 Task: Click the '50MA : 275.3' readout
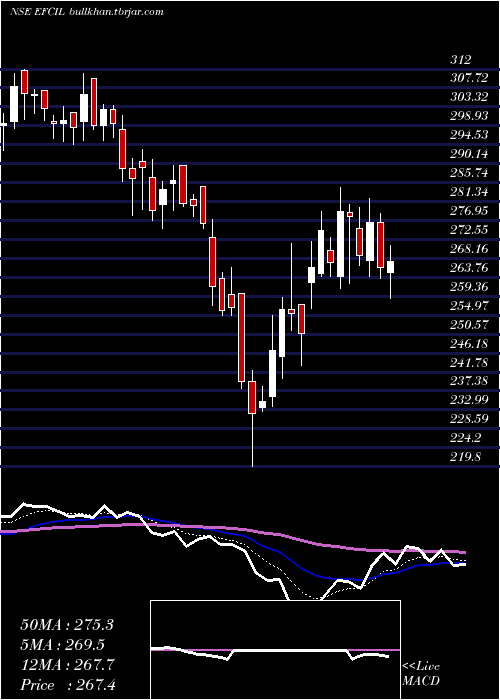[67, 625]
